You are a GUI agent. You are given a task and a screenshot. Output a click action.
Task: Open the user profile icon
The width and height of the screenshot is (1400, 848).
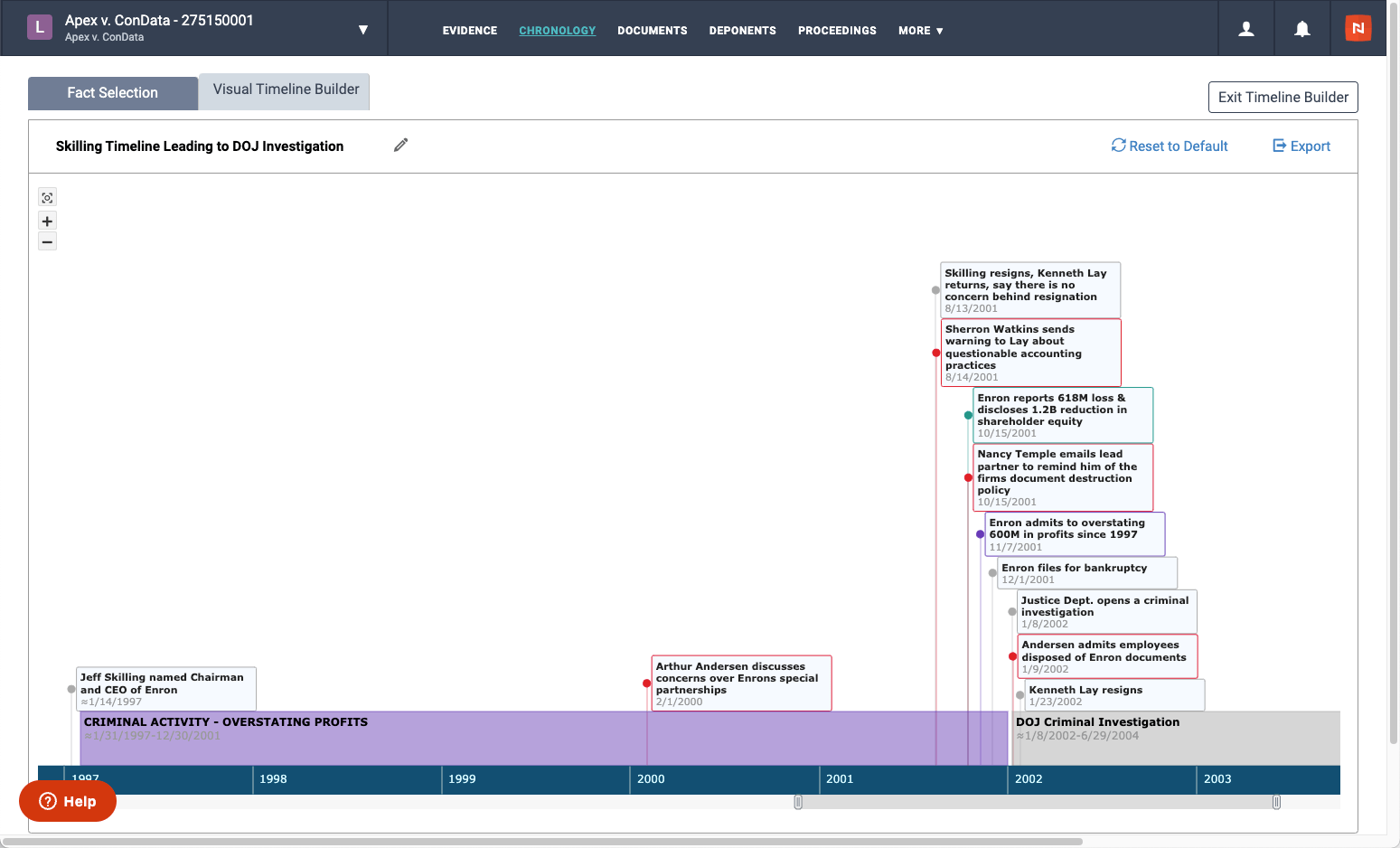[1245, 28]
